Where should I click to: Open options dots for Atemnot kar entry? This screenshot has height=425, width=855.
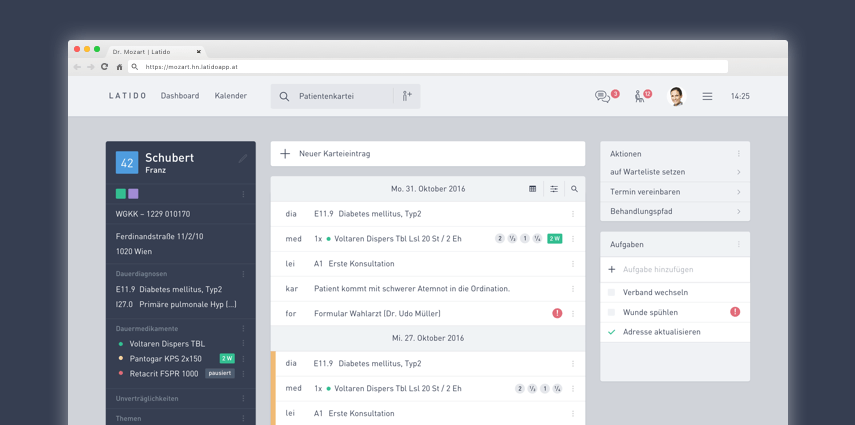[x=573, y=289]
